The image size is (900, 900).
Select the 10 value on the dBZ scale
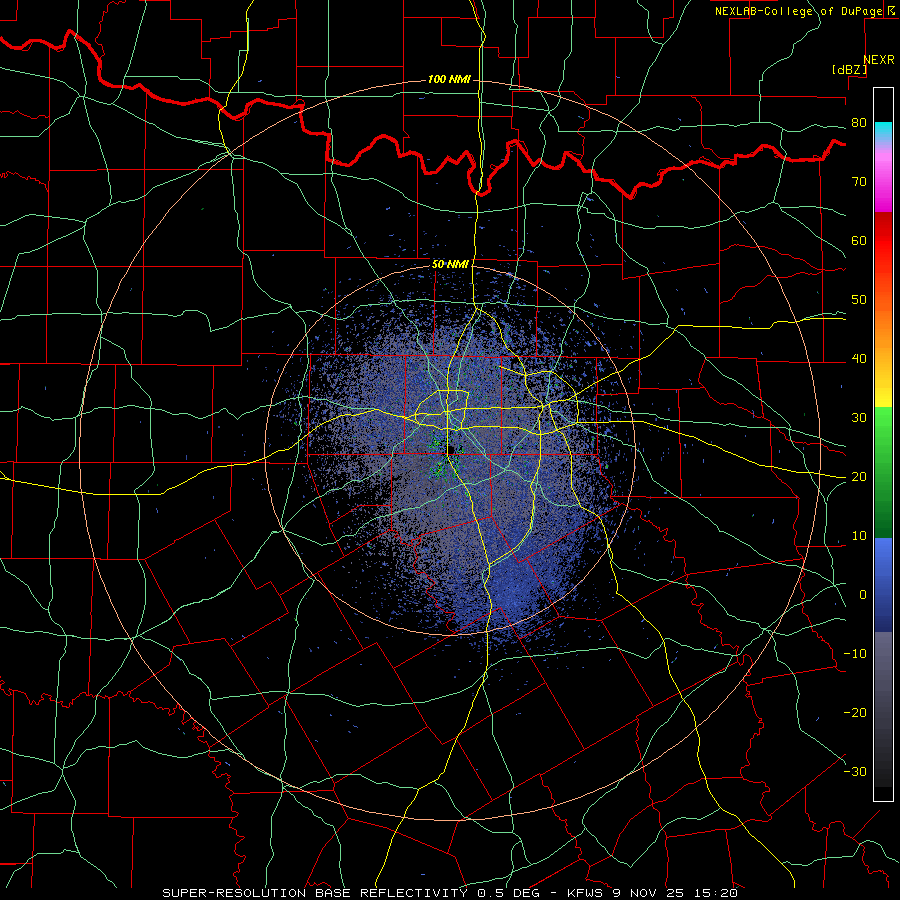pyautogui.click(x=859, y=536)
